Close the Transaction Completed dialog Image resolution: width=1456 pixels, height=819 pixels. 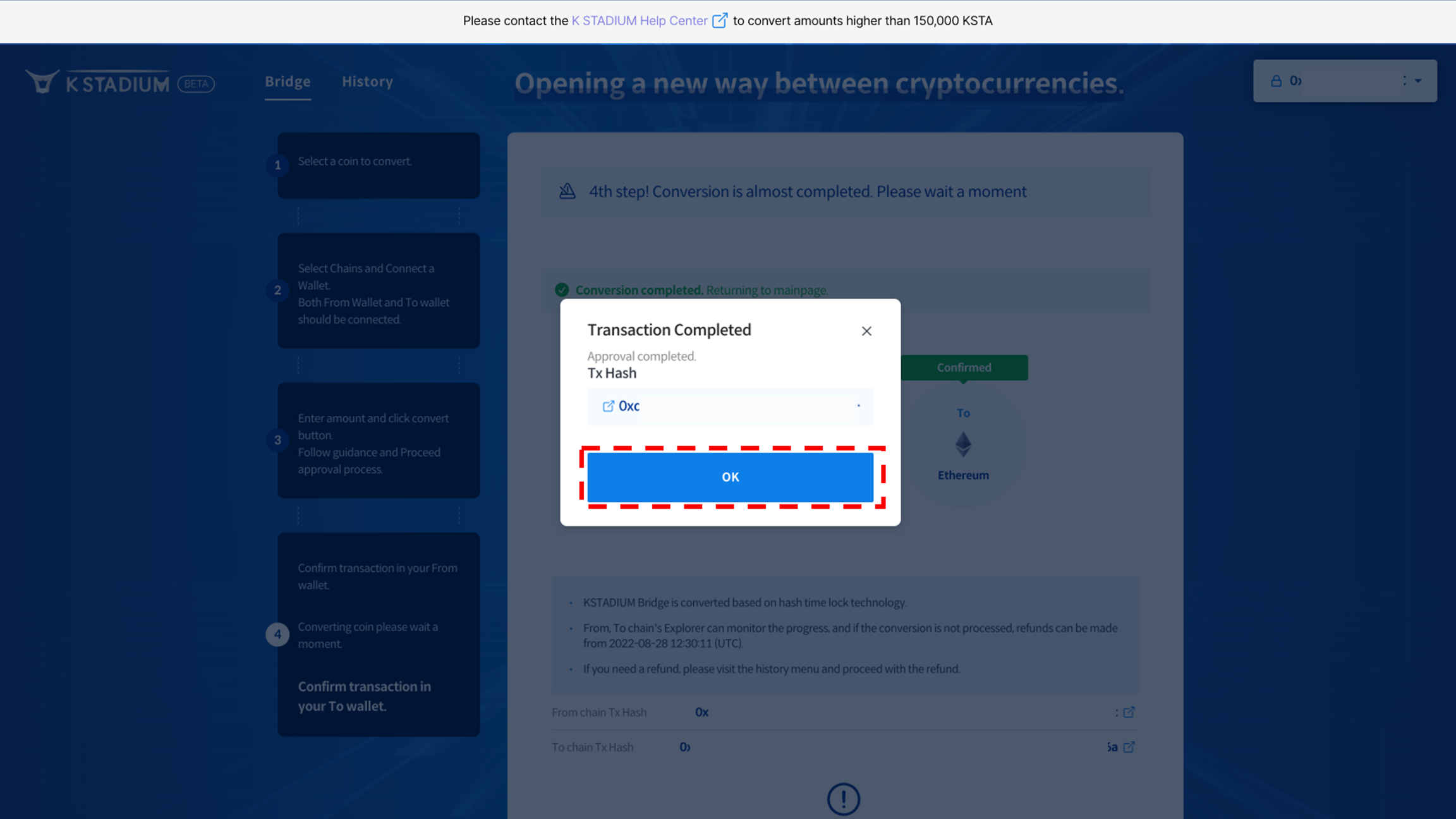866,331
